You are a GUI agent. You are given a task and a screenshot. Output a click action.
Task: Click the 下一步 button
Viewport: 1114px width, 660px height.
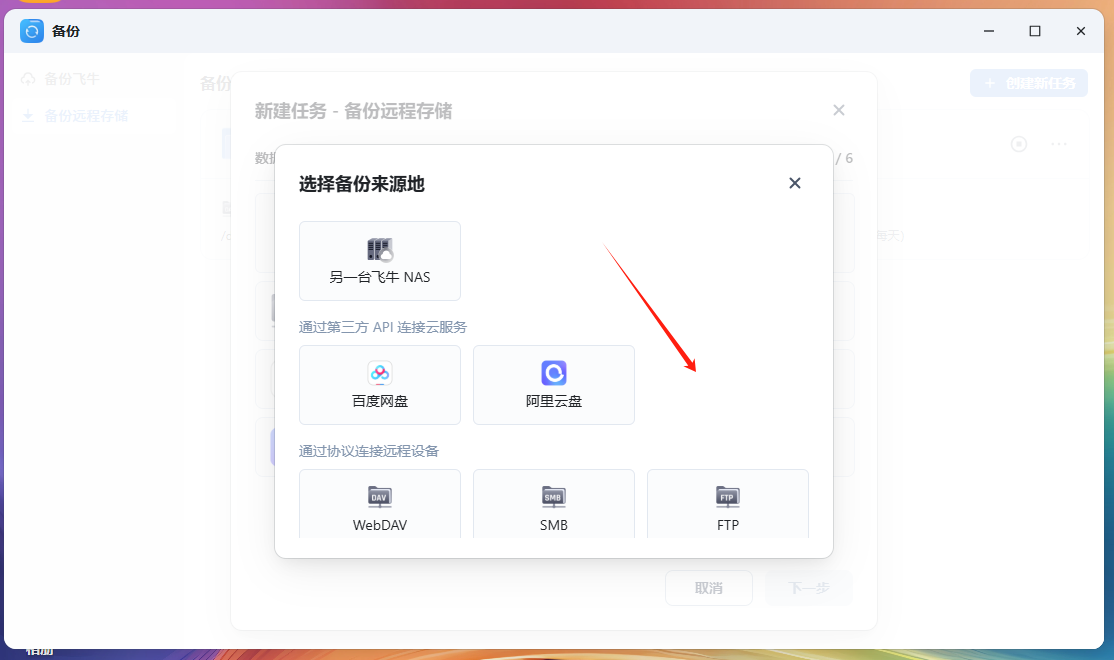(809, 588)
